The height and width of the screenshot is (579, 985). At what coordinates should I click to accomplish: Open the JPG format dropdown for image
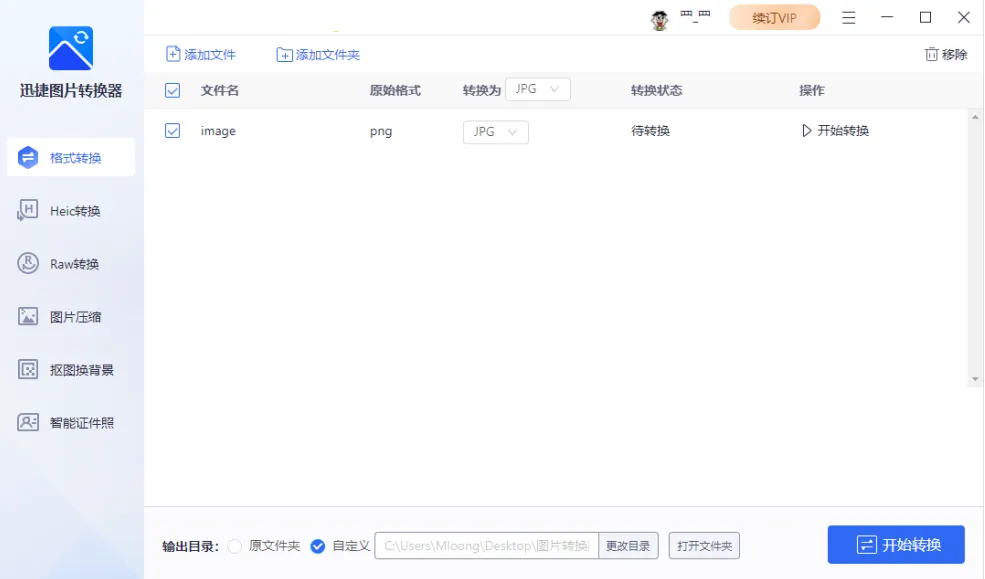coord(496,132)
